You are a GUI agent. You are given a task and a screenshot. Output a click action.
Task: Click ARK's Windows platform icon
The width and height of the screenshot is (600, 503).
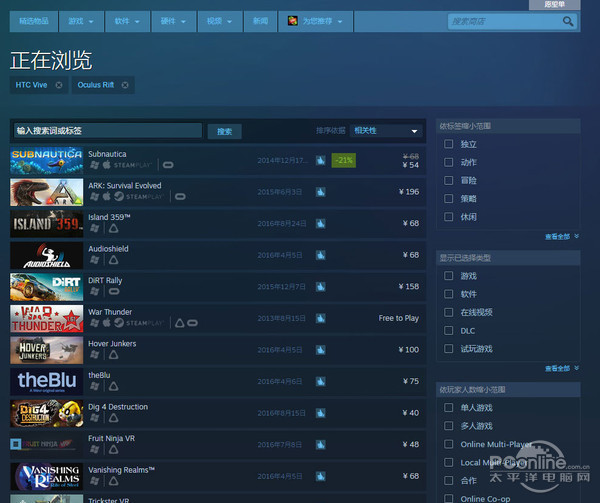pyautogui.click(x=95, y=197)
